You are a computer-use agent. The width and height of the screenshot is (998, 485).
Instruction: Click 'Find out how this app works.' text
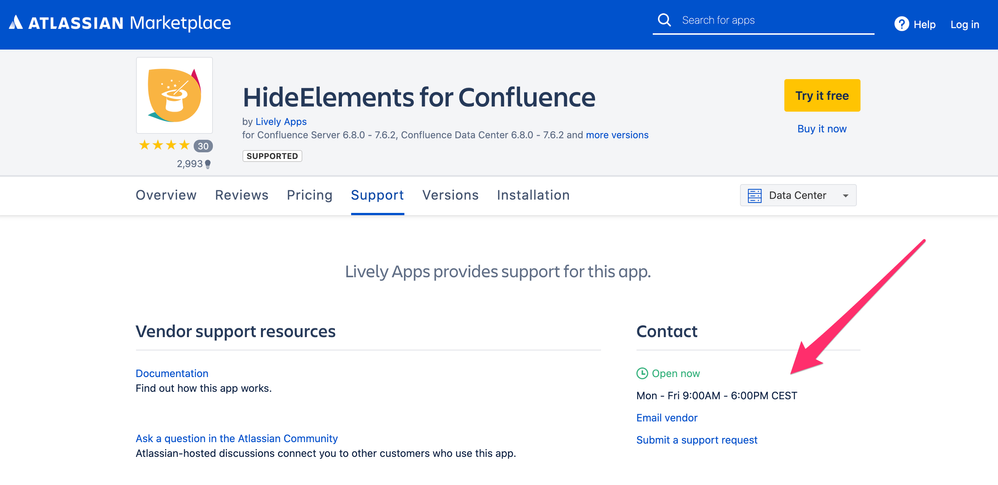(204, 388)
